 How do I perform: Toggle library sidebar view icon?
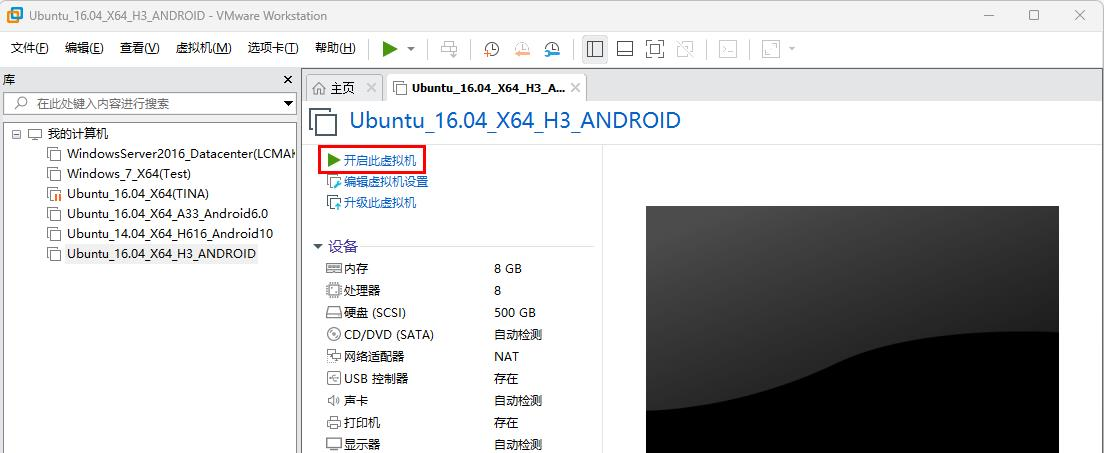[595, 49]
